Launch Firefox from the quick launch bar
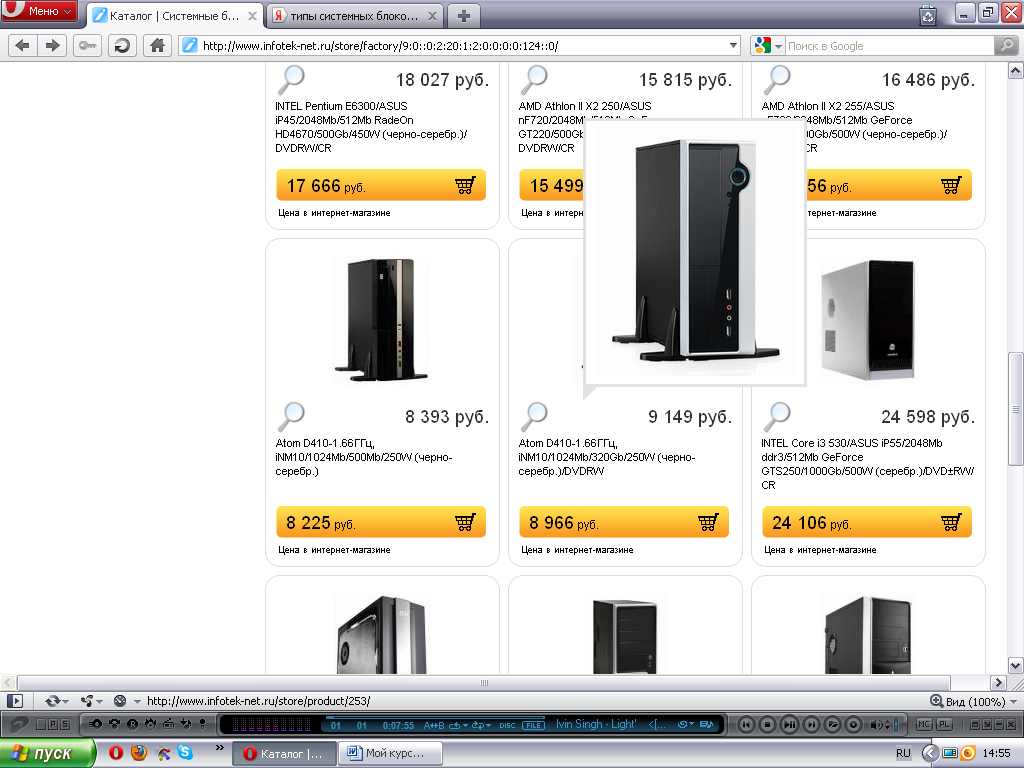1024x768 pixels. pos(138,752)
